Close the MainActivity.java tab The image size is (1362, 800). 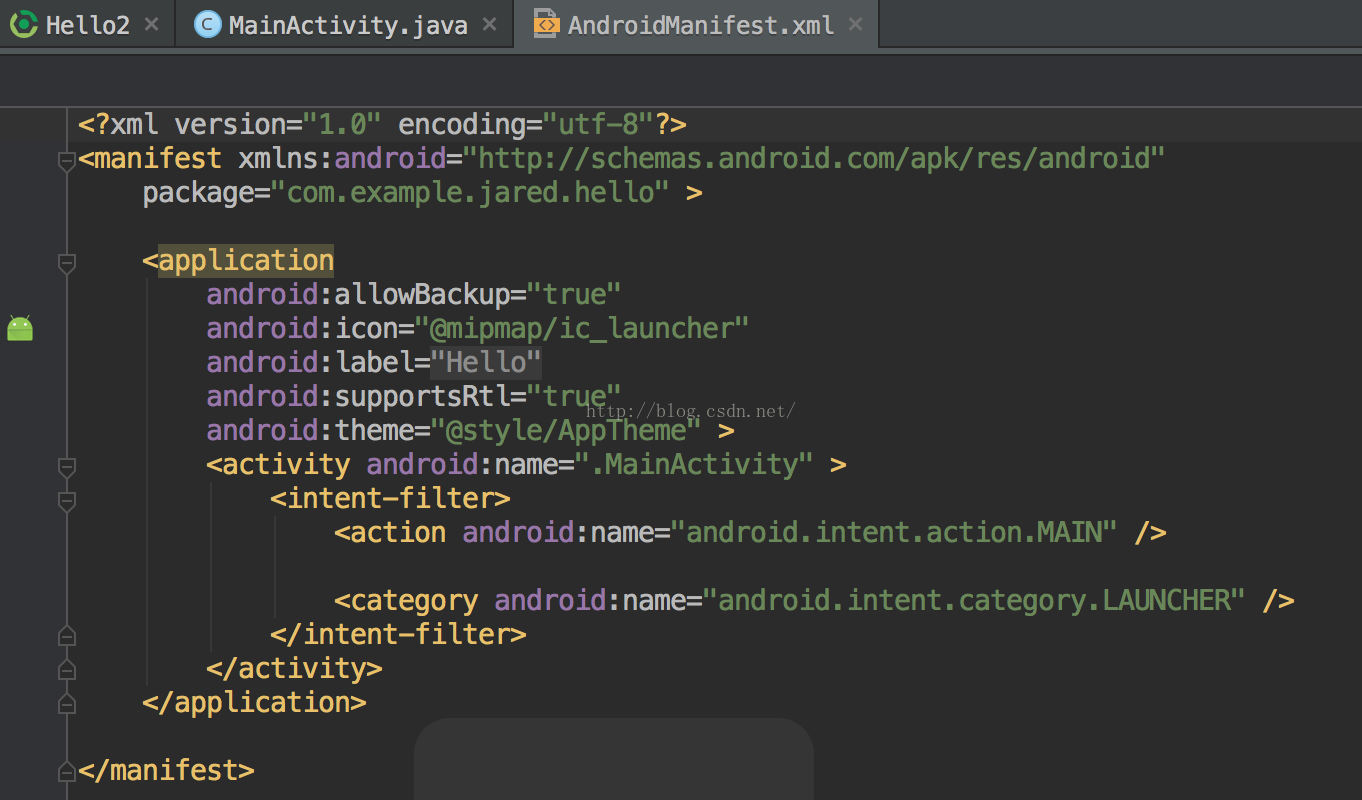coord(490,24)
